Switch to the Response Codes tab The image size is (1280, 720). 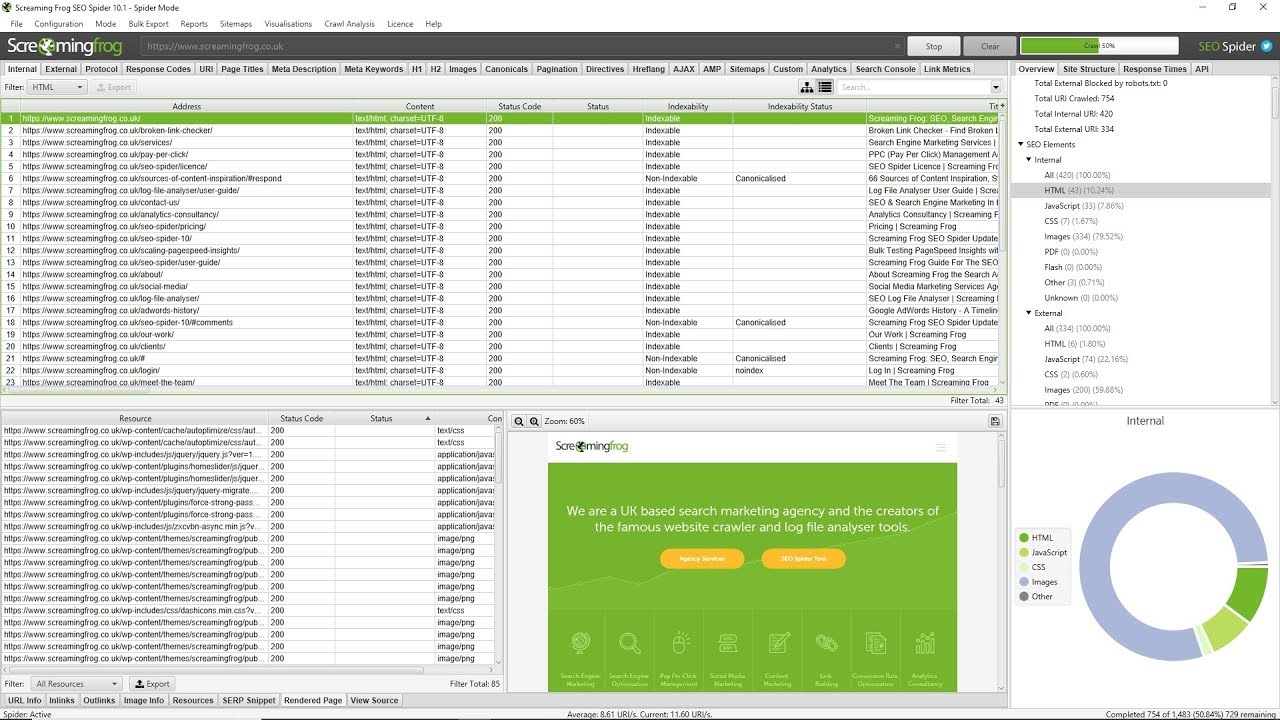(158, 69)
